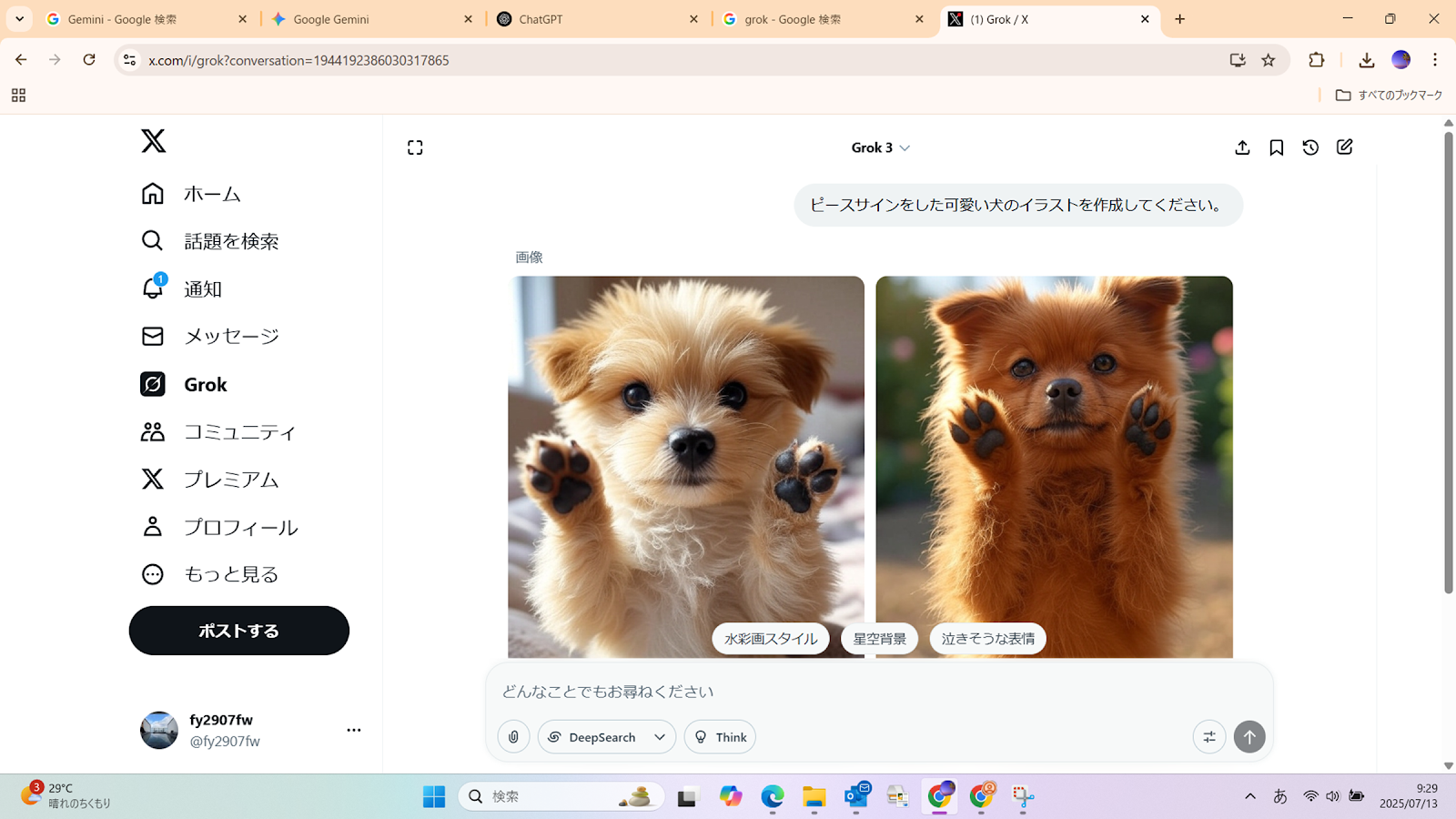
Task: Click the X logo in sidebar
Action: (154, 141)
